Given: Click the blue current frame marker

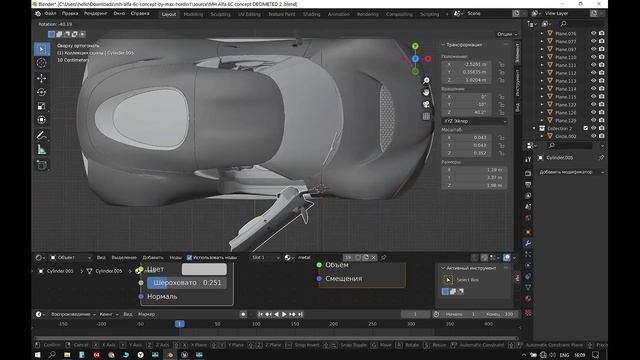Looking at the screenshot, I should pyautogui.click(x=180, y=324).
